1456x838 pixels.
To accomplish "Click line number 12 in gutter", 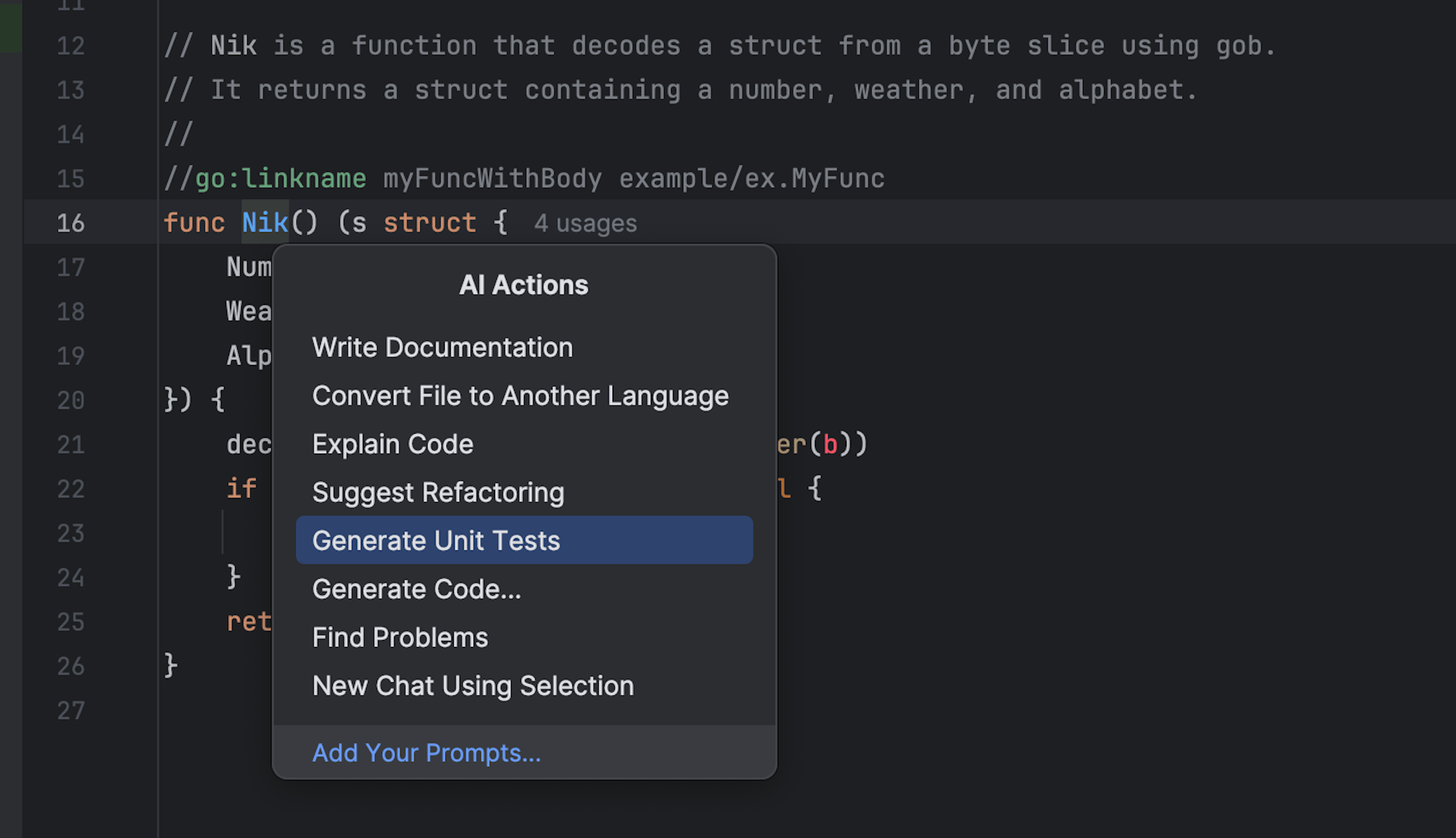I will tap(71, 46).
